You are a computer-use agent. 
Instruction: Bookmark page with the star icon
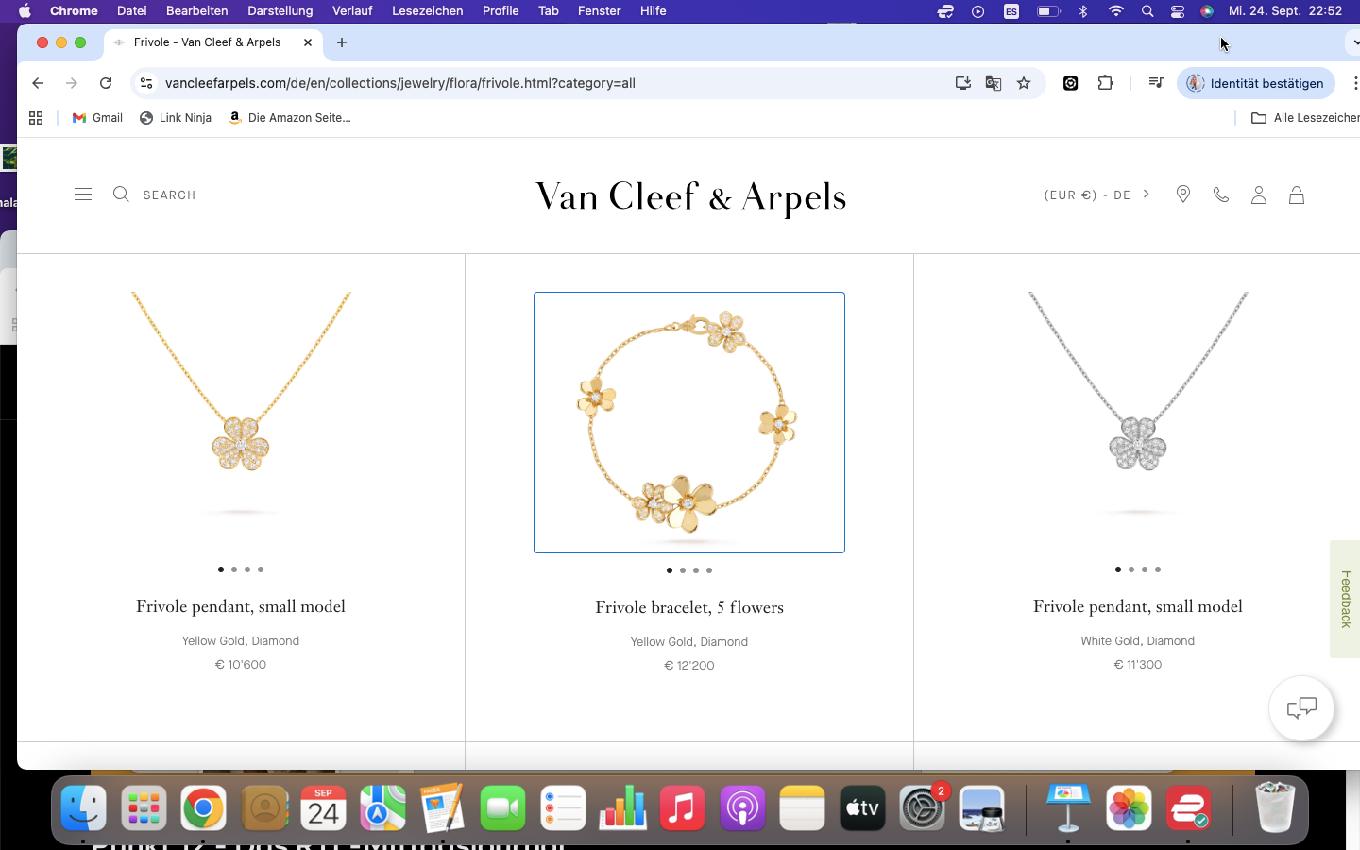point(1023,83)
